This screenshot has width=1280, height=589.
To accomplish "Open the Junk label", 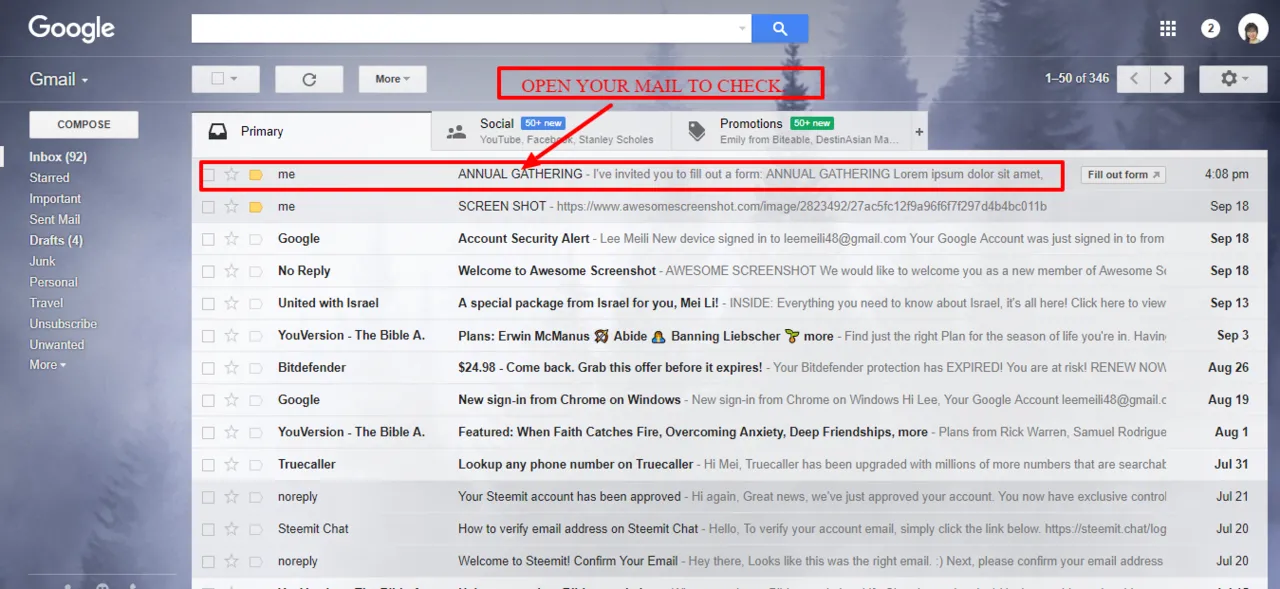I will 42,261.
